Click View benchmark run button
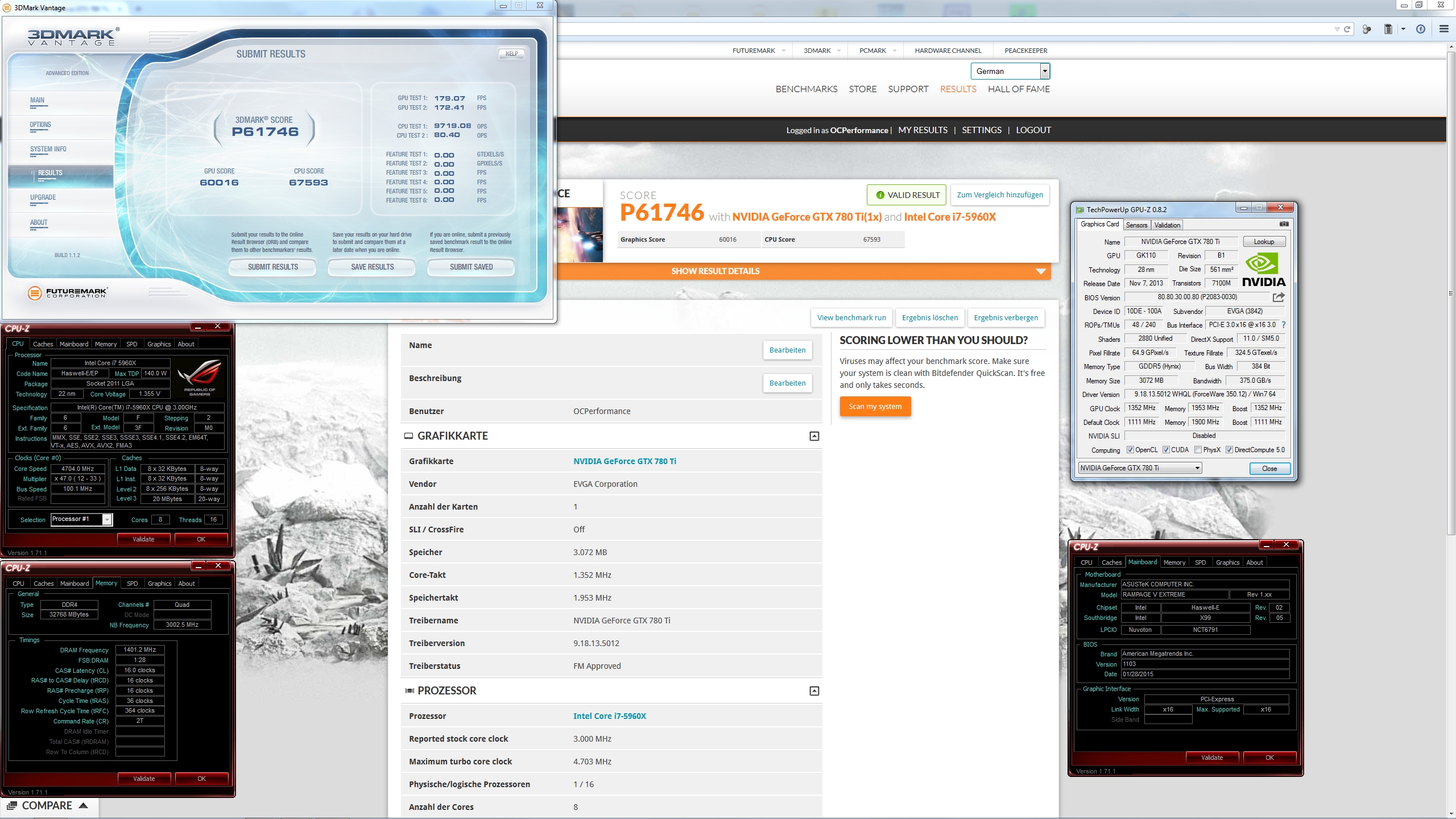The width and height of the screenshot is (1456, 819). [851, 317]
